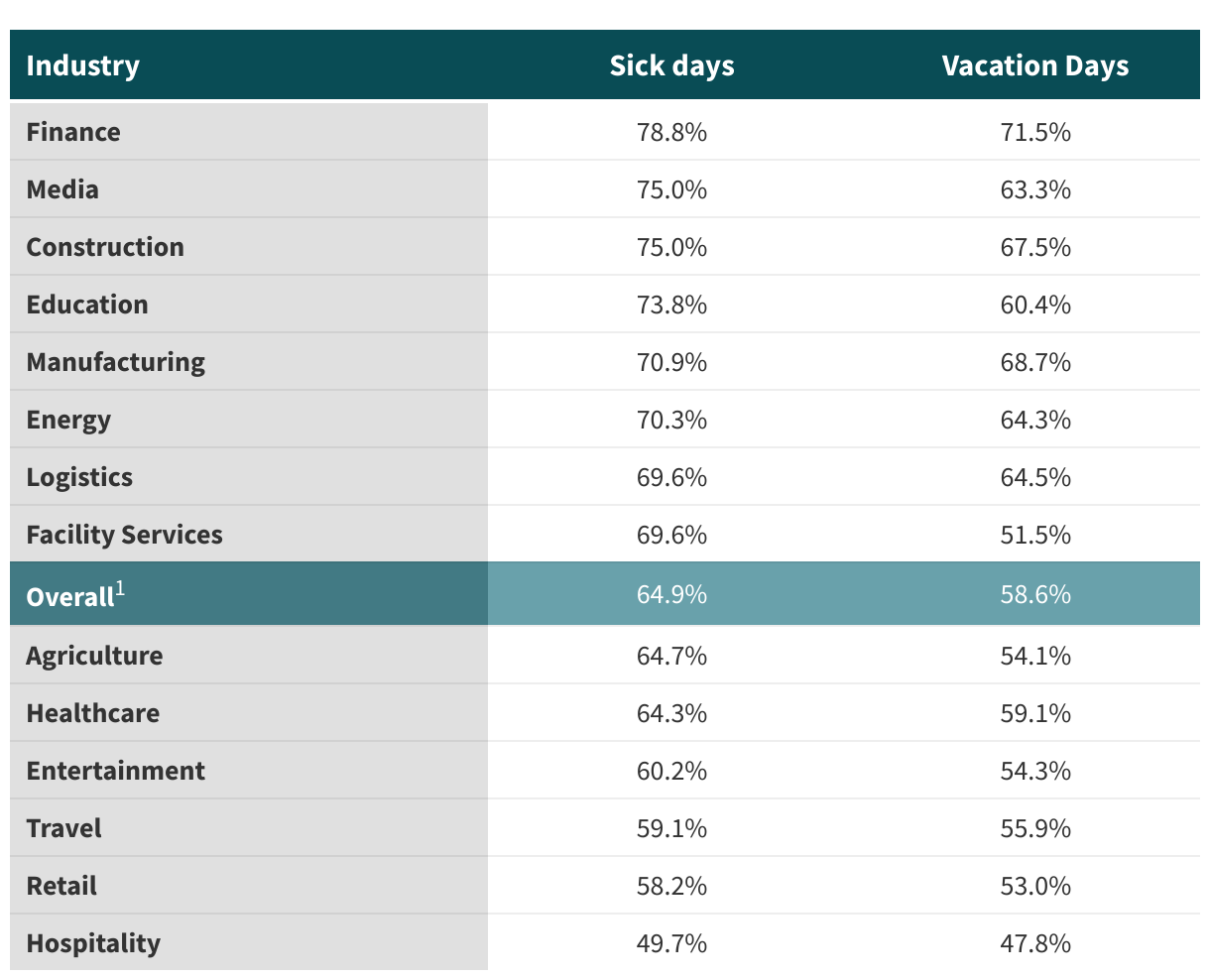Select Travel's 55.9% vacation days cell
This screenshot has width=1210, height=980.
tap(1035, 828)
